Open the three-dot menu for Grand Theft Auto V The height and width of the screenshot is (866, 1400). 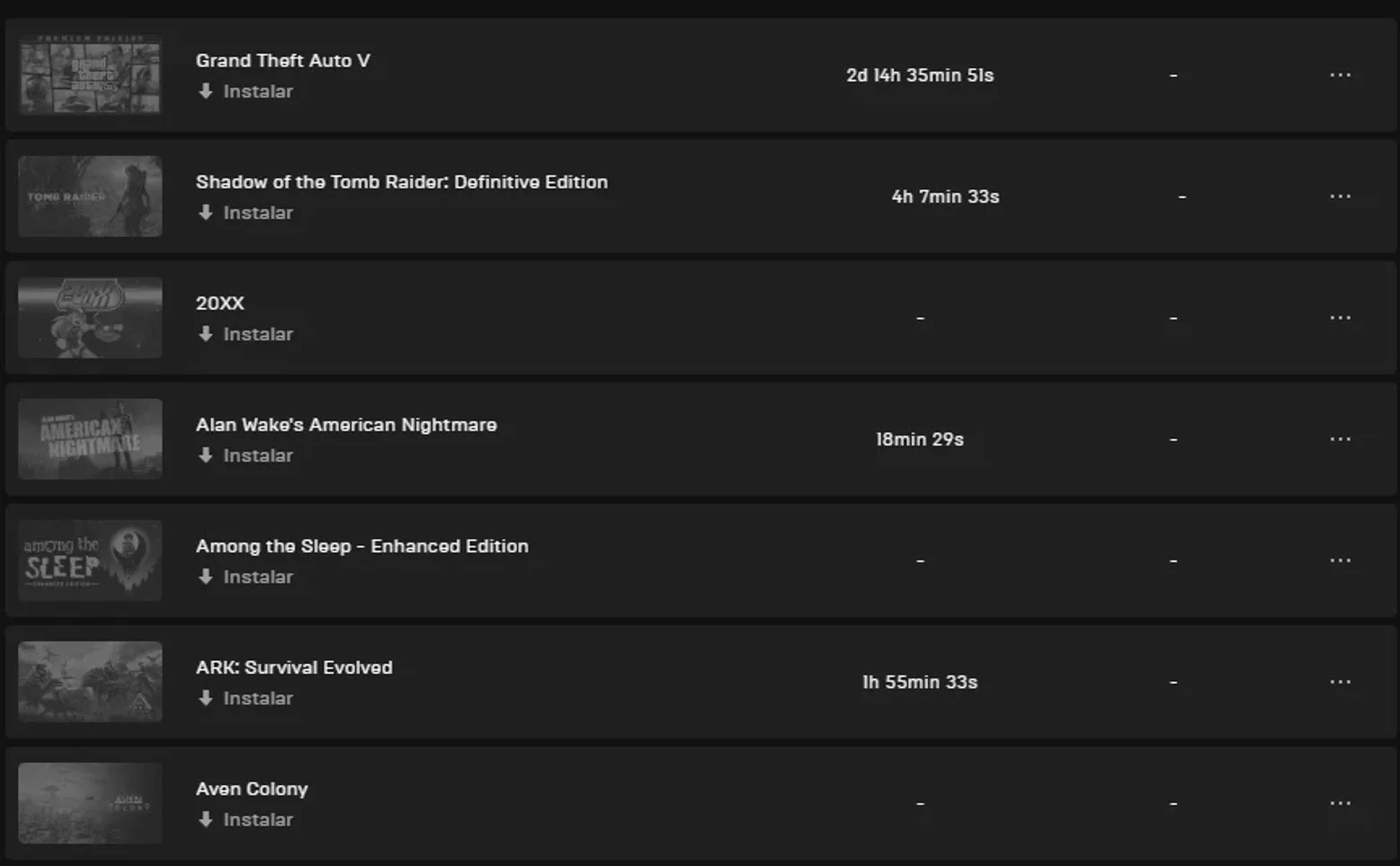[1340, 75]
